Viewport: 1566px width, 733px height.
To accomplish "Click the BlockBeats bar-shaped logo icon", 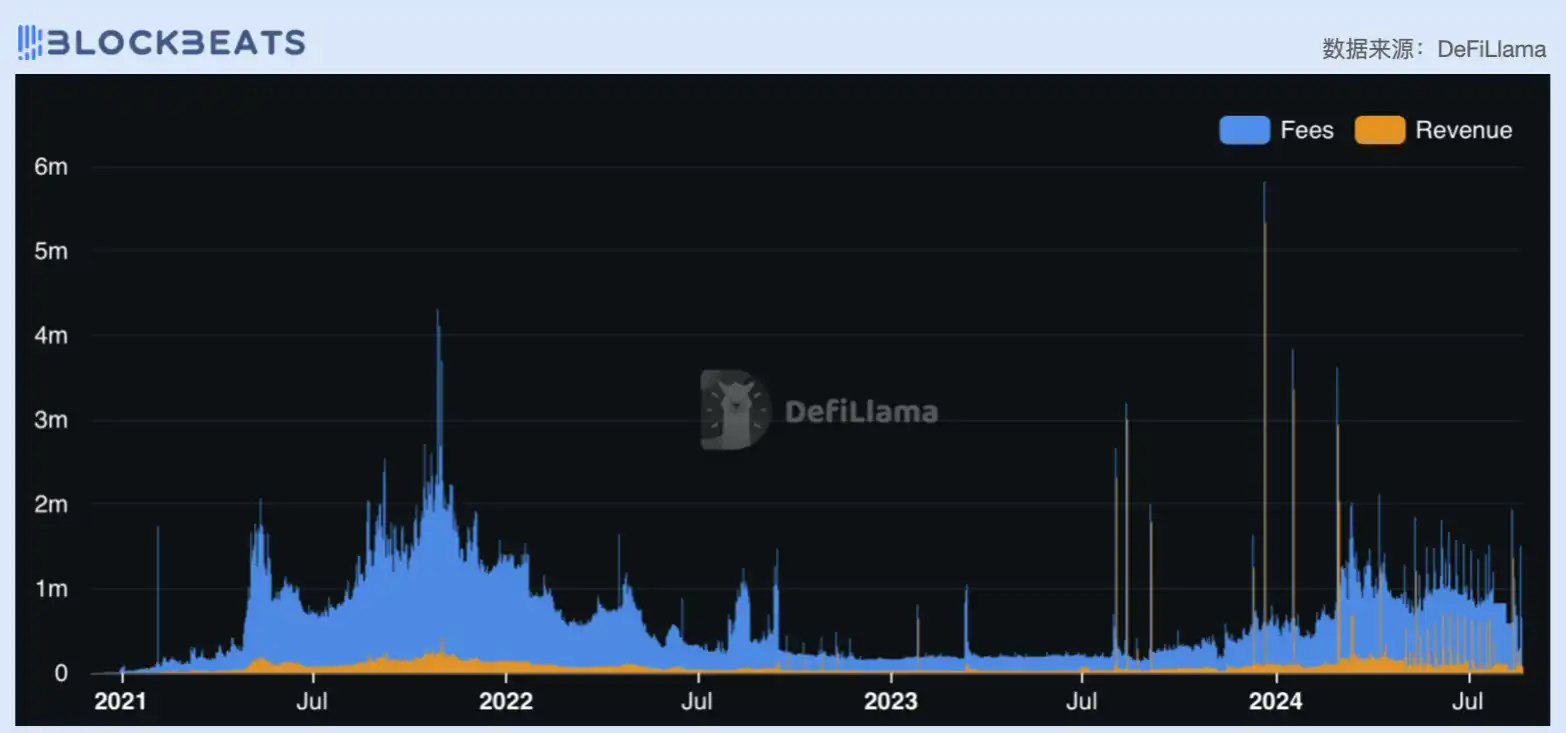I will [x=30, y=42].
